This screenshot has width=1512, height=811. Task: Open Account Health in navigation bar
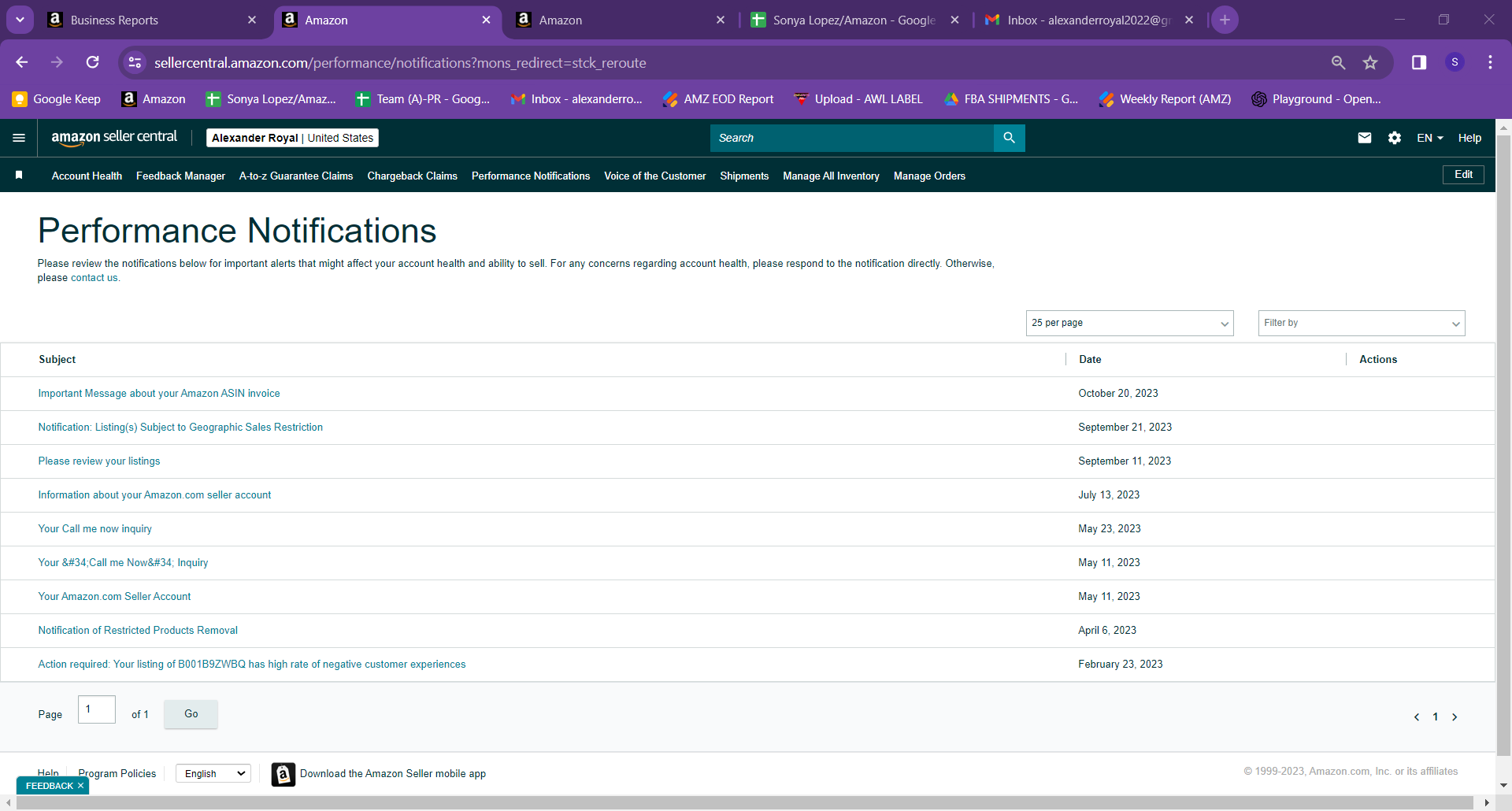tap(87, 176)
